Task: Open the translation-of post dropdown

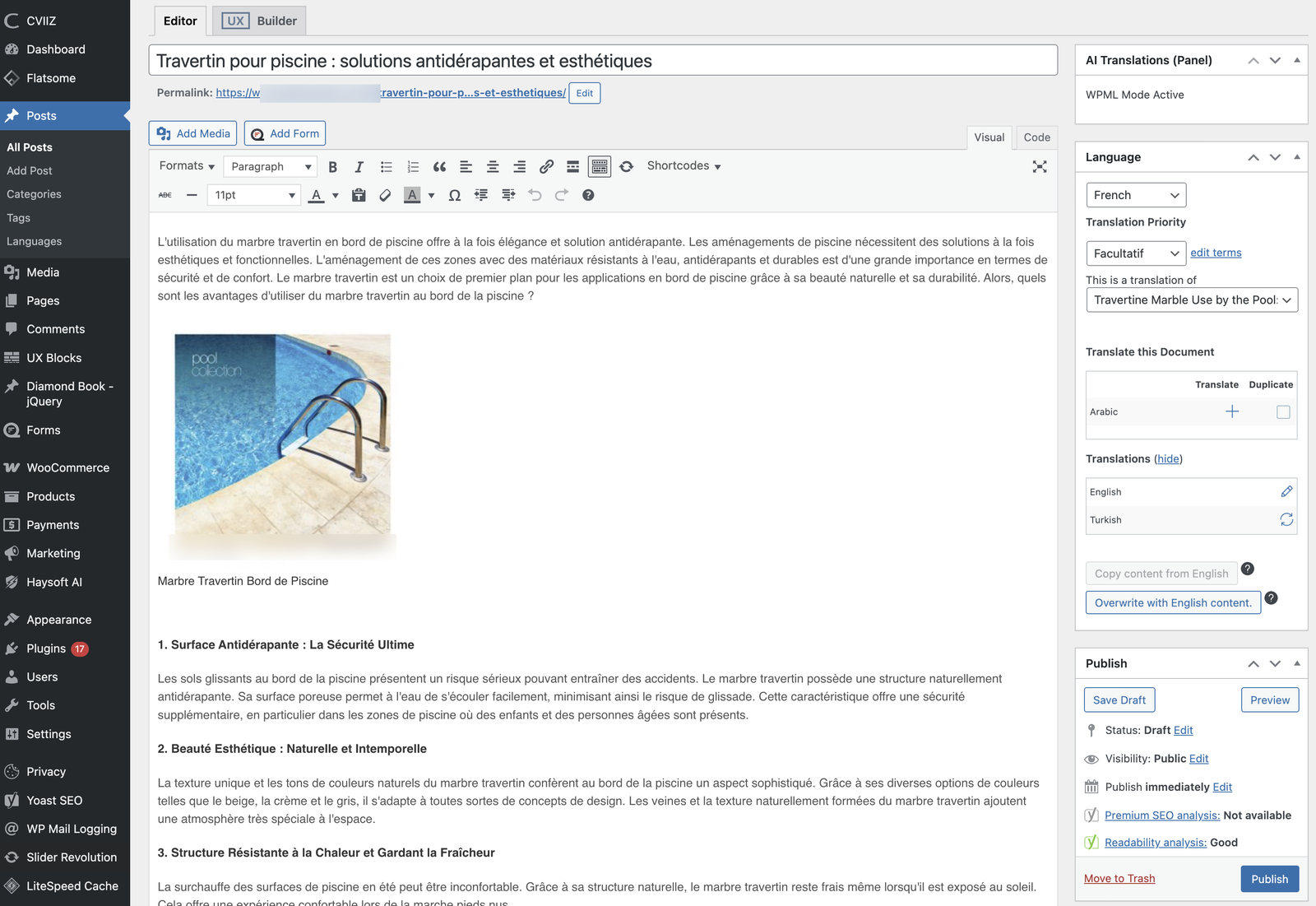Action: 1192,300
